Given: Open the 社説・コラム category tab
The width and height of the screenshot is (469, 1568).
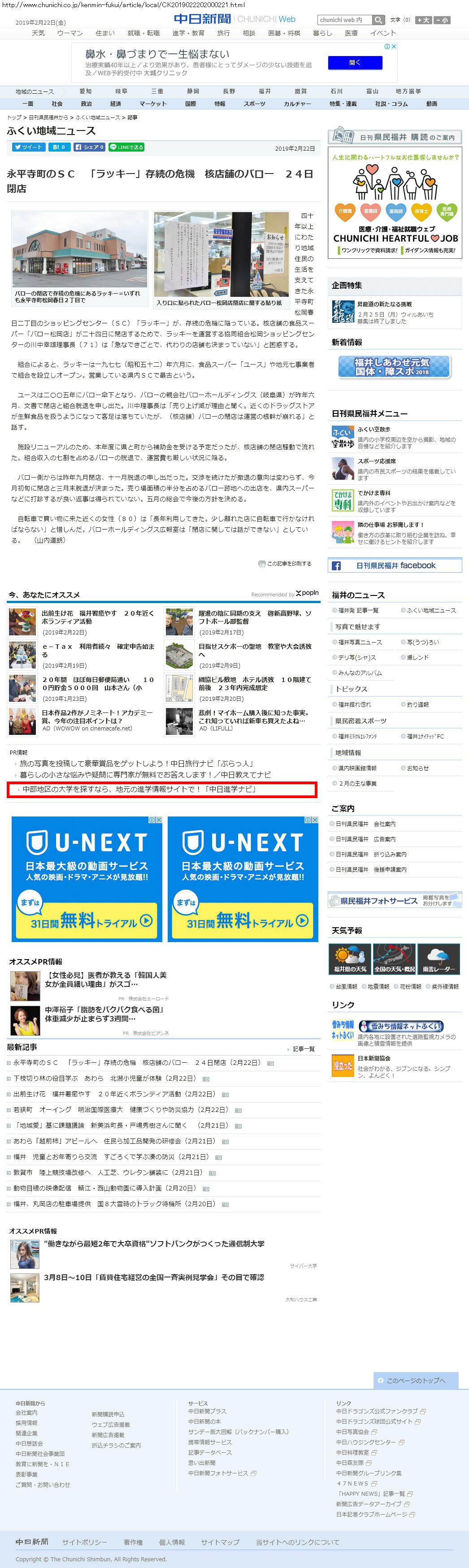Looking at the screenshot, I should point(391,104).
